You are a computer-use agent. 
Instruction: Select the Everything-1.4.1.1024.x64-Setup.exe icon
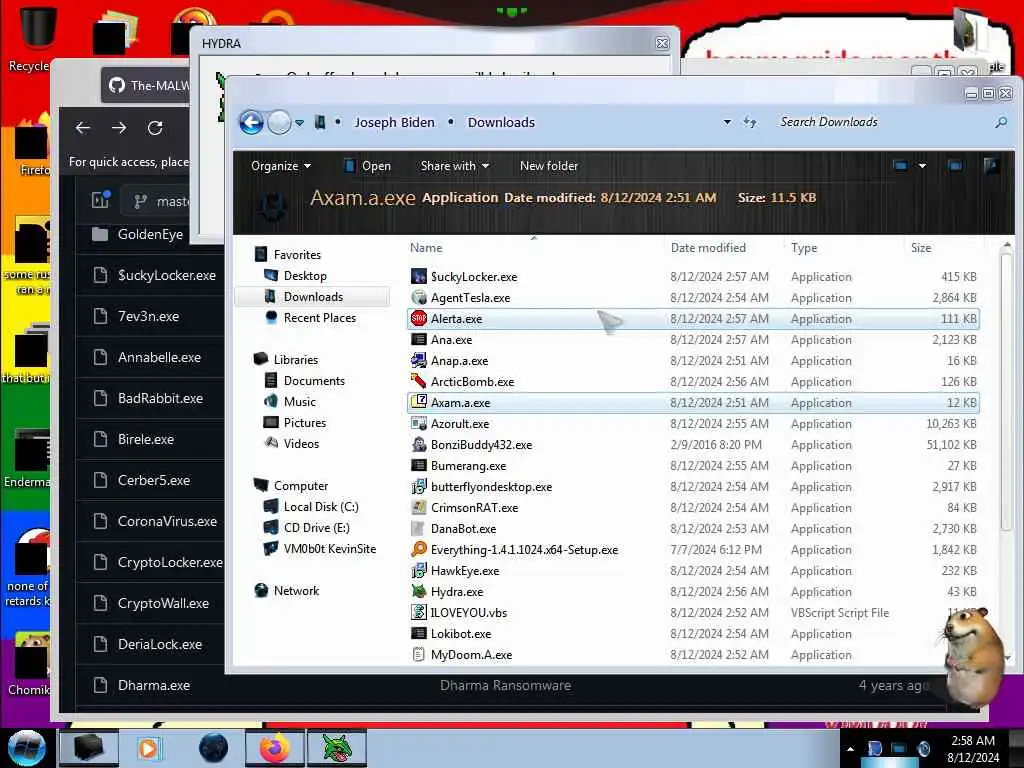[419, 549]
